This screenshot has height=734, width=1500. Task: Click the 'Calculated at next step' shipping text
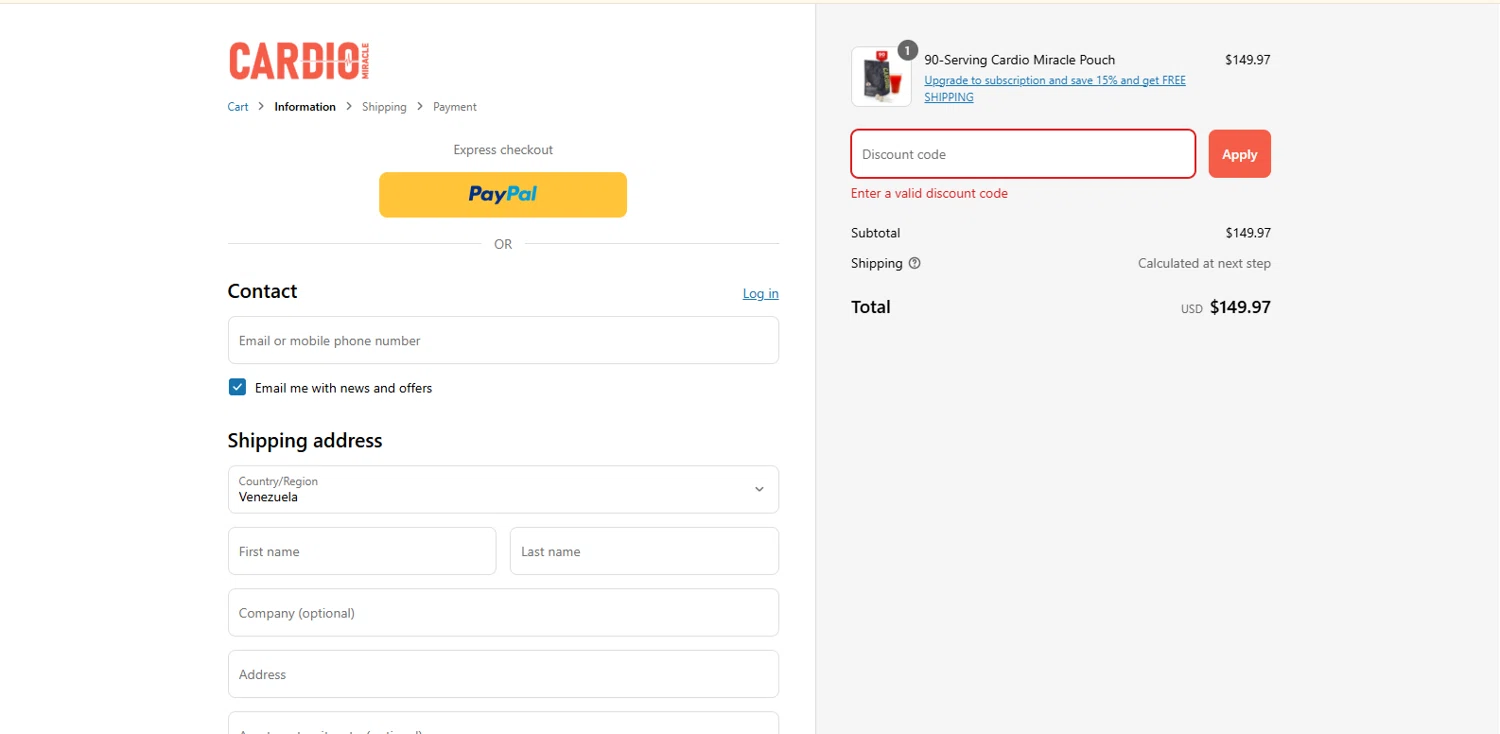coord(1204,263)
